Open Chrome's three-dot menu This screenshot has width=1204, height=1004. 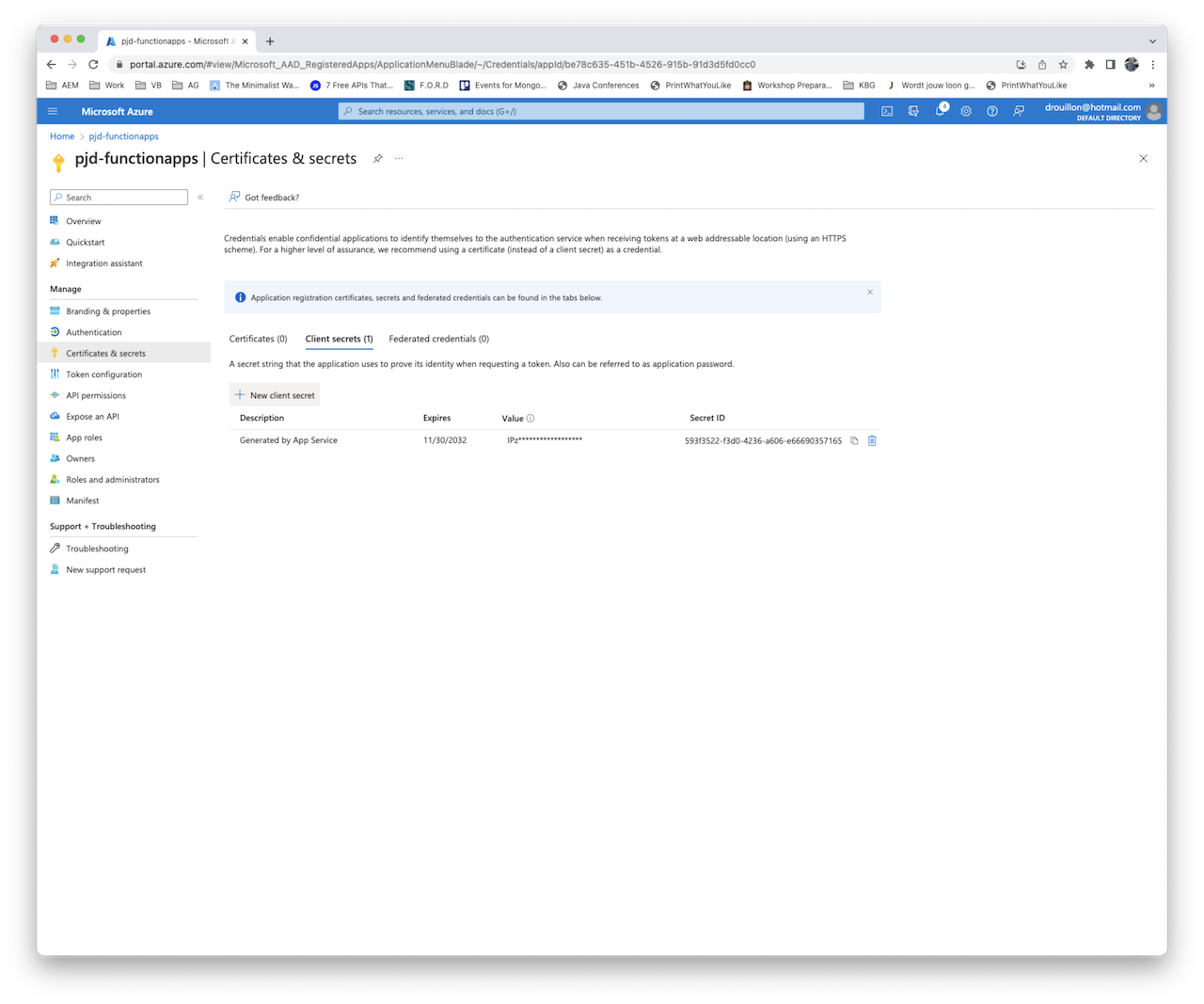click(x=1152, y=64)
